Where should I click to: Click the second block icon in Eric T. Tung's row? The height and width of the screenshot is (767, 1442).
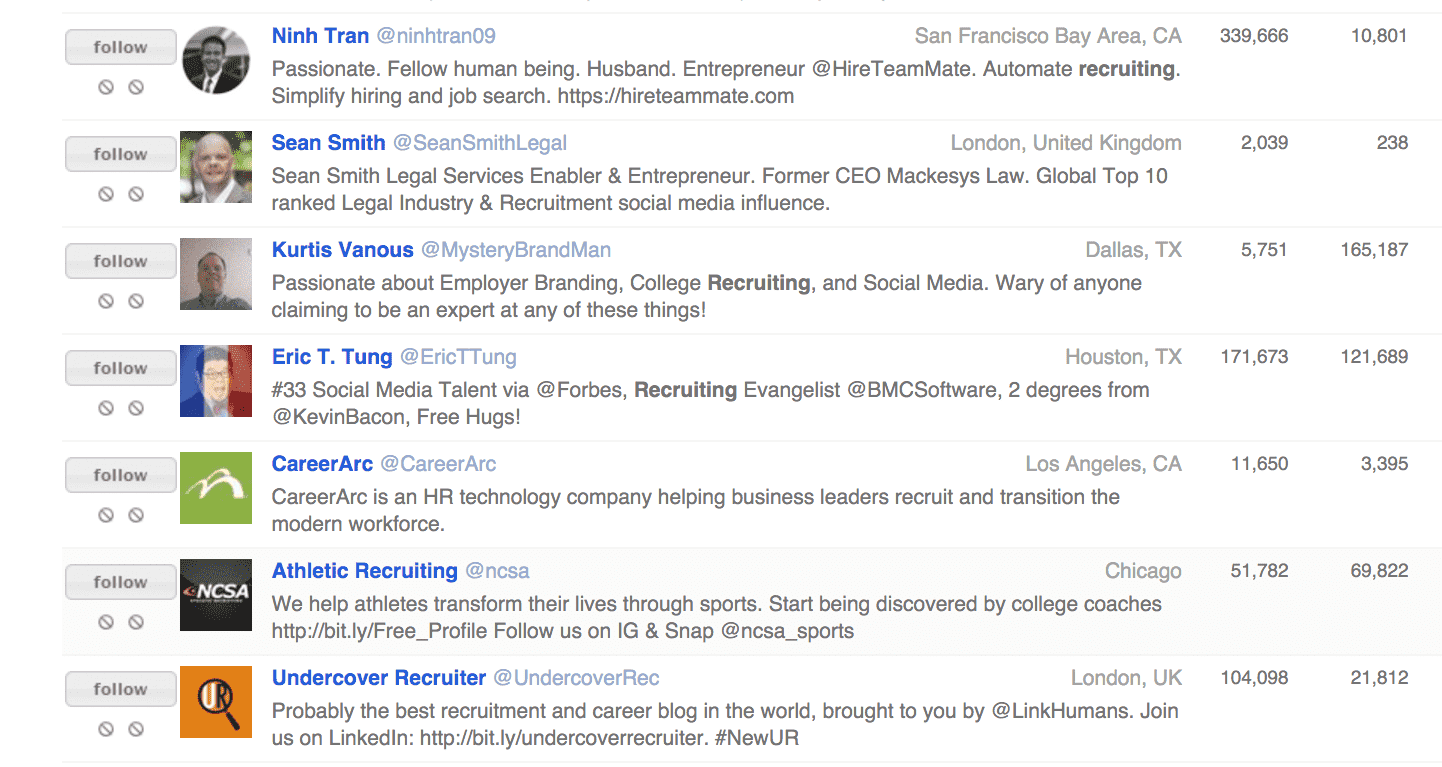pyautogui.click(x=136, y=408)
